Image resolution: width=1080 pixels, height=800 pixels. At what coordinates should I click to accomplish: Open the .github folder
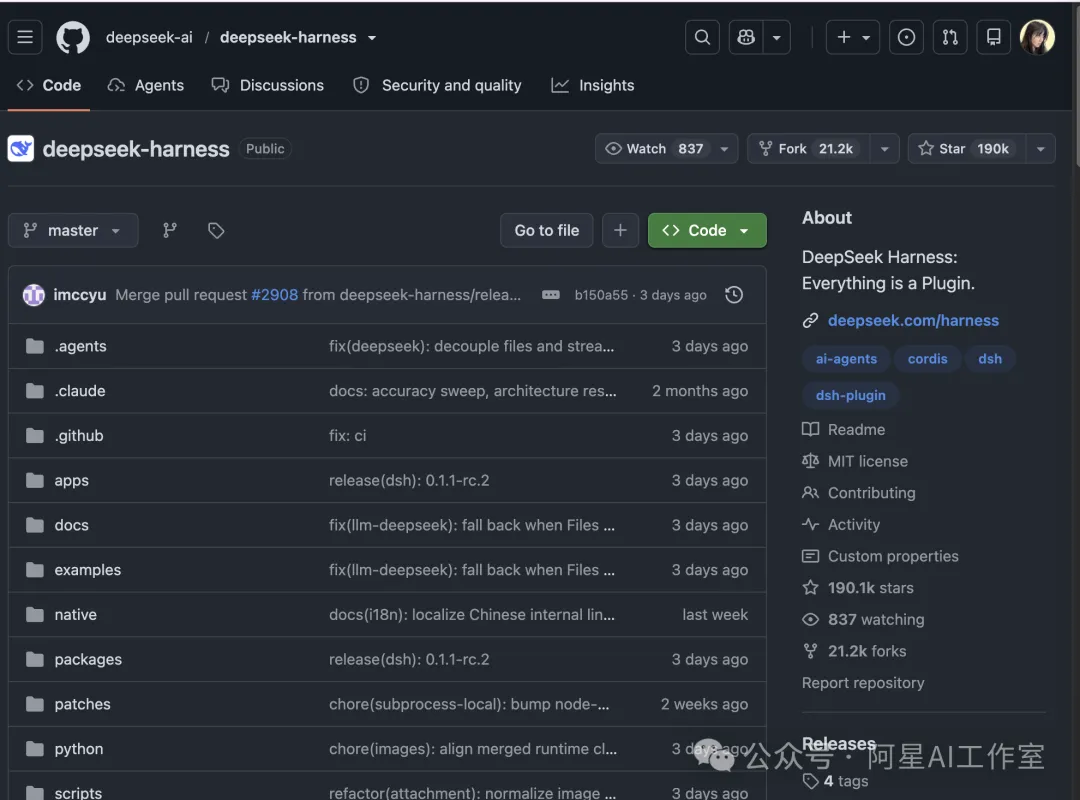tap(79, 435)
